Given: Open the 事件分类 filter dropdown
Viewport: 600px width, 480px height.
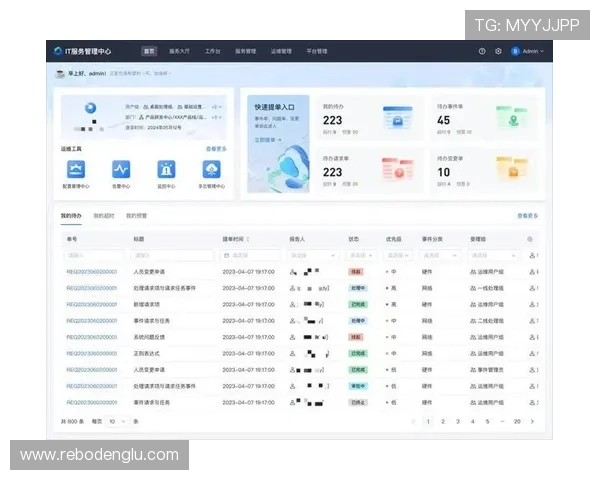Looking at the screenshot, I should (x=440, y=255).
